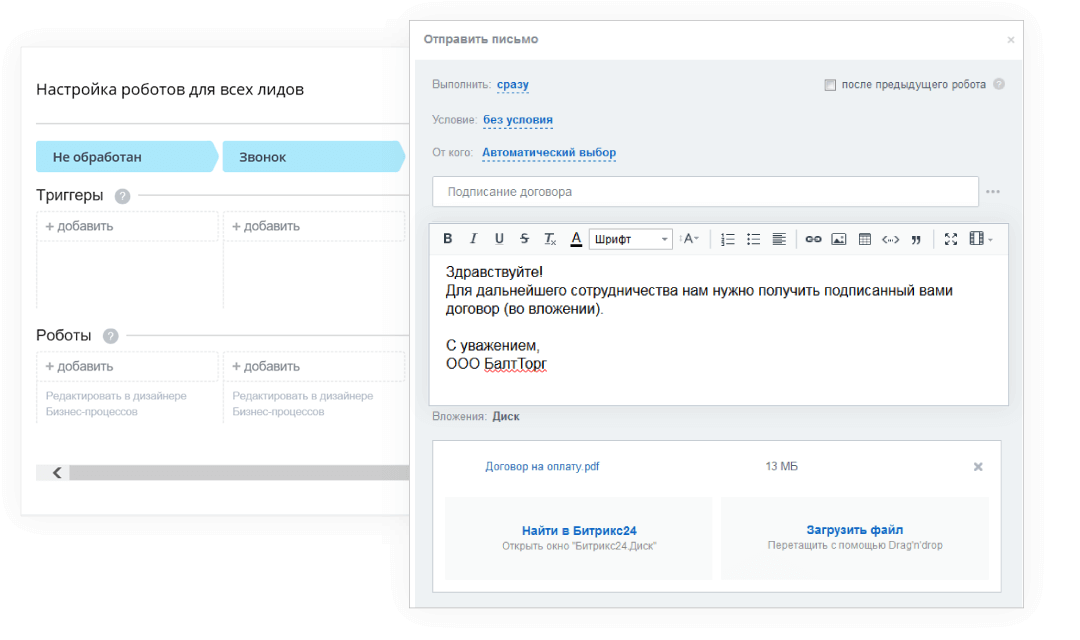Open help icon beside 'Роботы'
The image size is (1080, 640).
110,336
